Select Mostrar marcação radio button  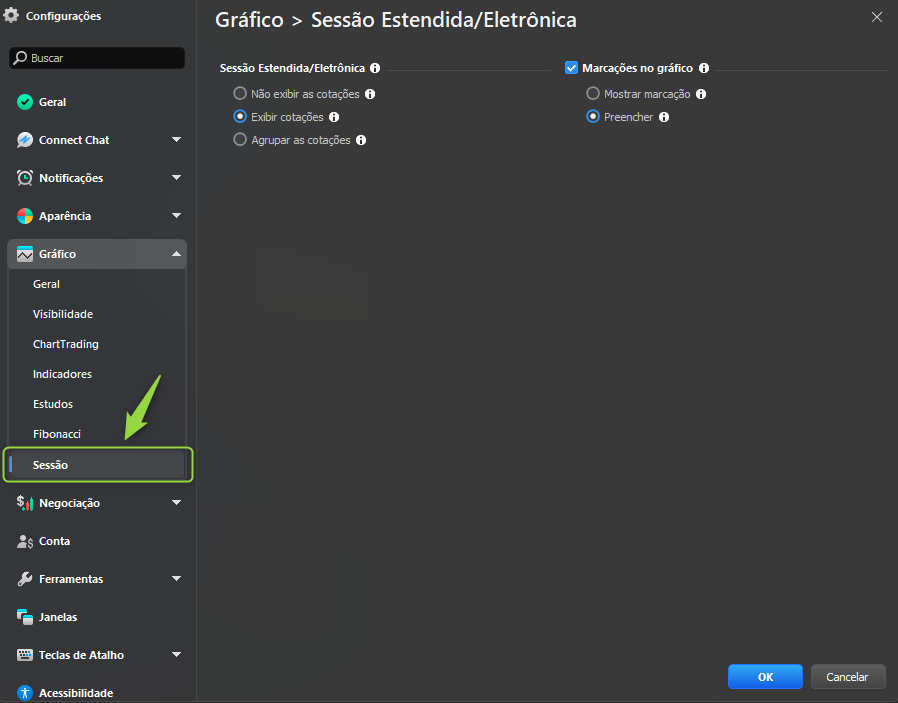coord(593,93)
